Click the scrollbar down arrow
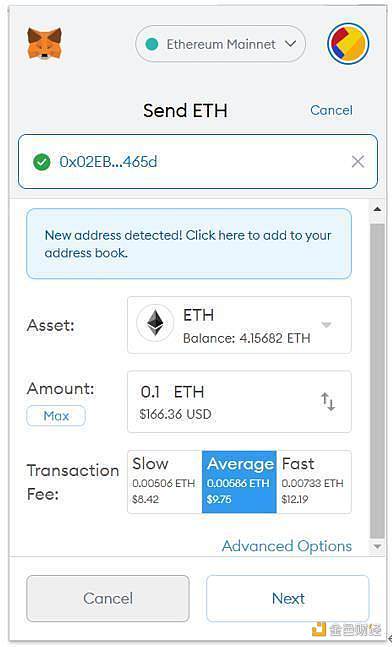392x647 pixels. pos(377,546)
